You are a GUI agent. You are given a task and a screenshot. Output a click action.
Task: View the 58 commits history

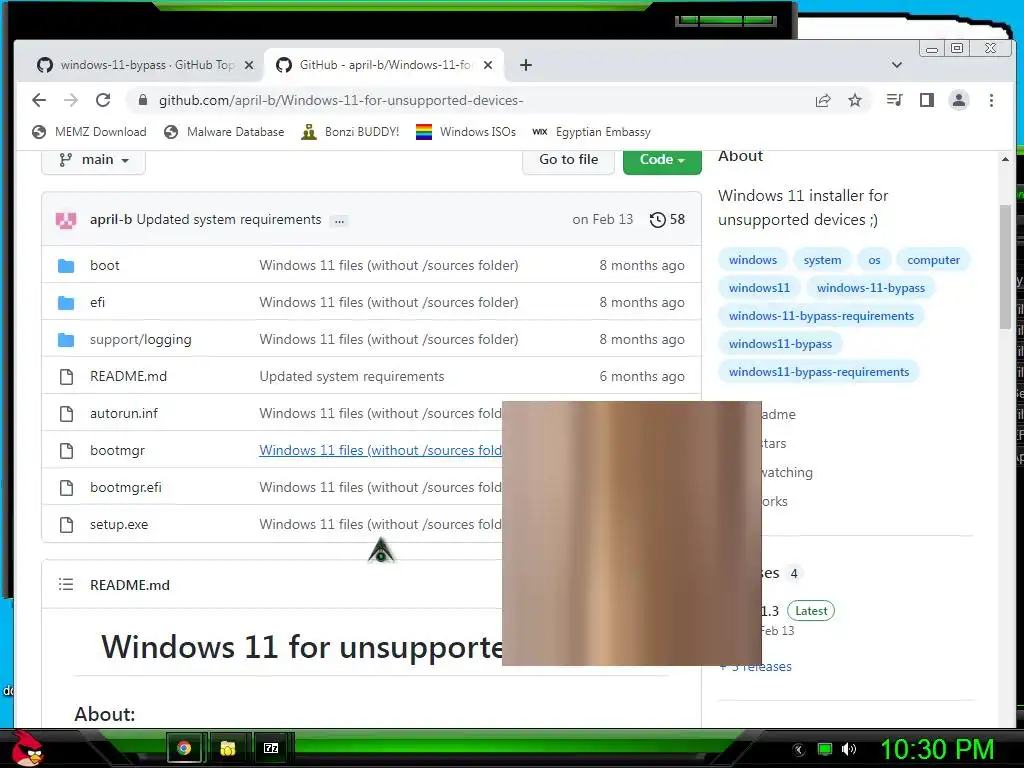click(x=667, y=219)
